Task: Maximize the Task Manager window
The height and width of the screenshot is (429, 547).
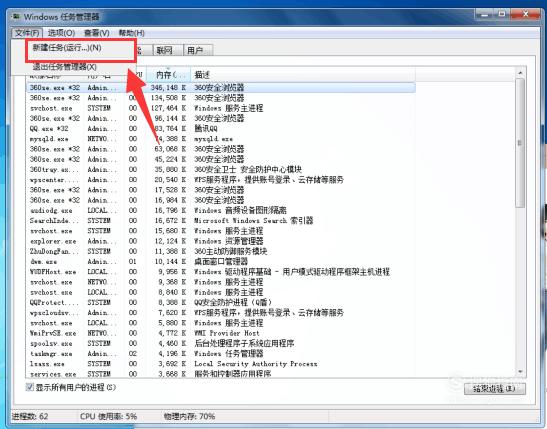Action: pos(502,14)
